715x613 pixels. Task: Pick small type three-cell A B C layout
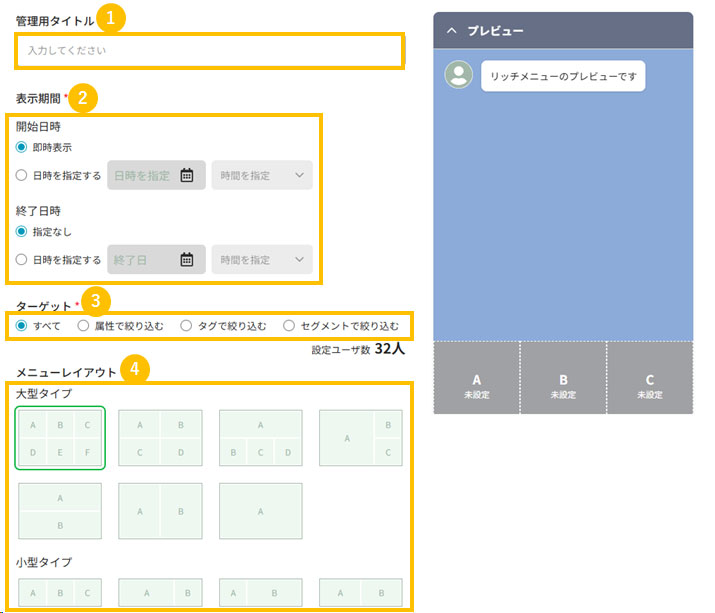[x=60, y=592]
